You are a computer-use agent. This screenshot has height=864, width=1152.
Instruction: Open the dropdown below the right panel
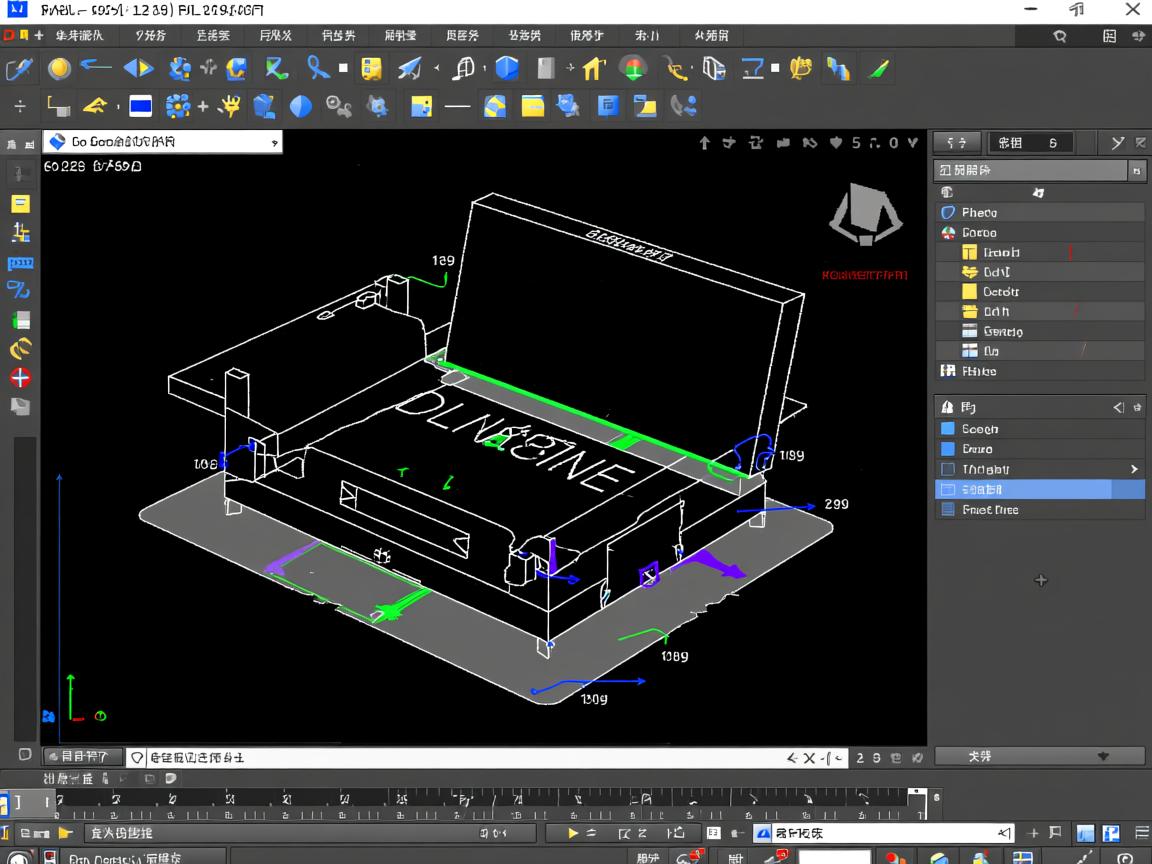[1040, 757]
